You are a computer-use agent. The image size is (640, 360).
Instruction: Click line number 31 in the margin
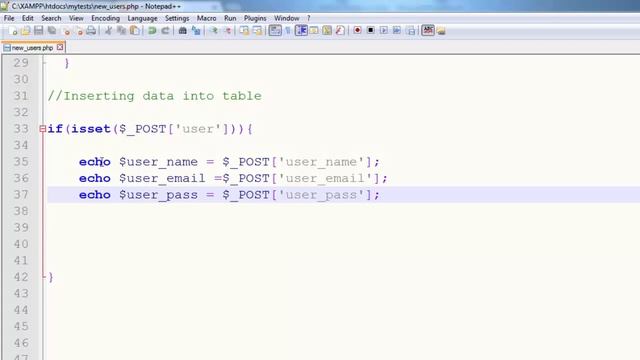point(21,96)
